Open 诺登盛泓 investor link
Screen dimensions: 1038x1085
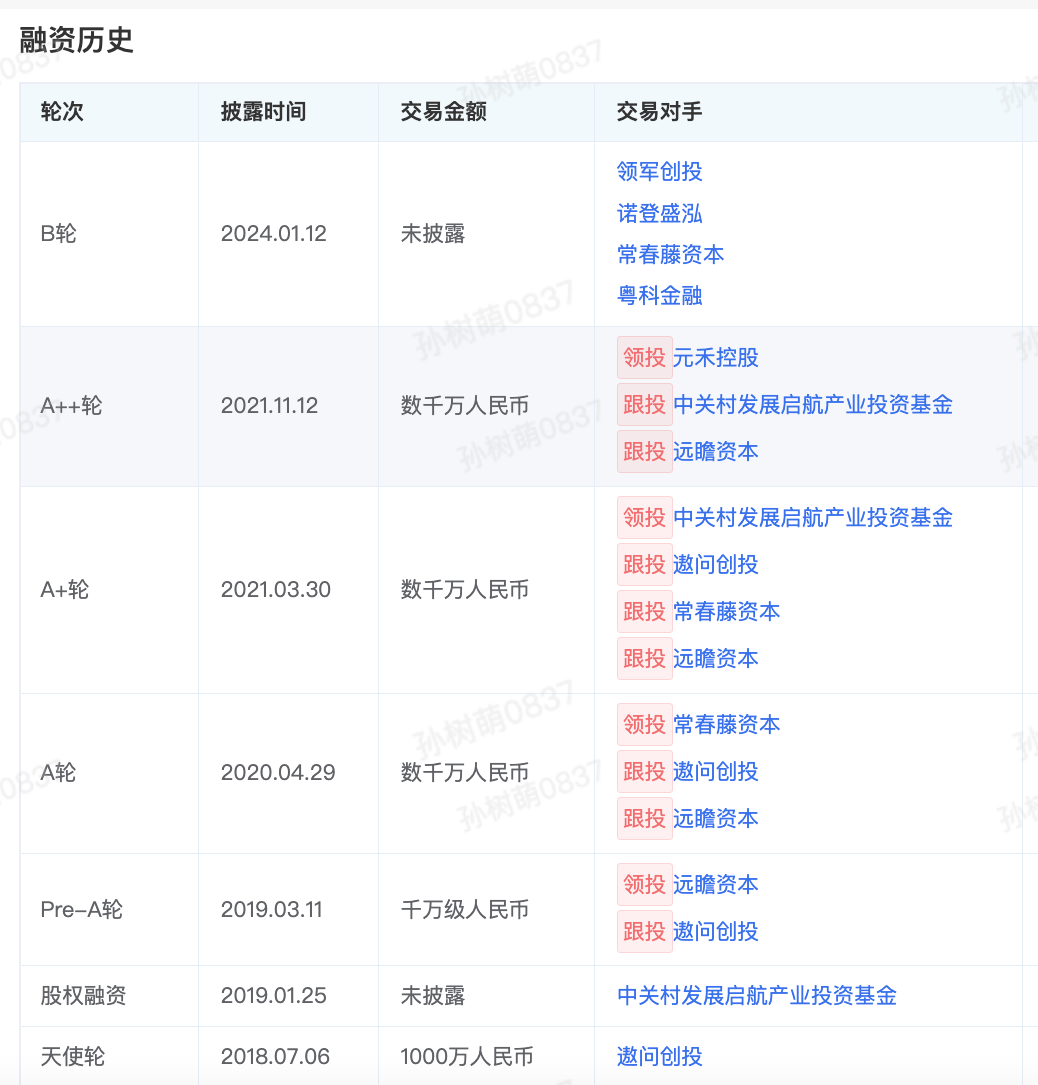click(x=659, y=213)
